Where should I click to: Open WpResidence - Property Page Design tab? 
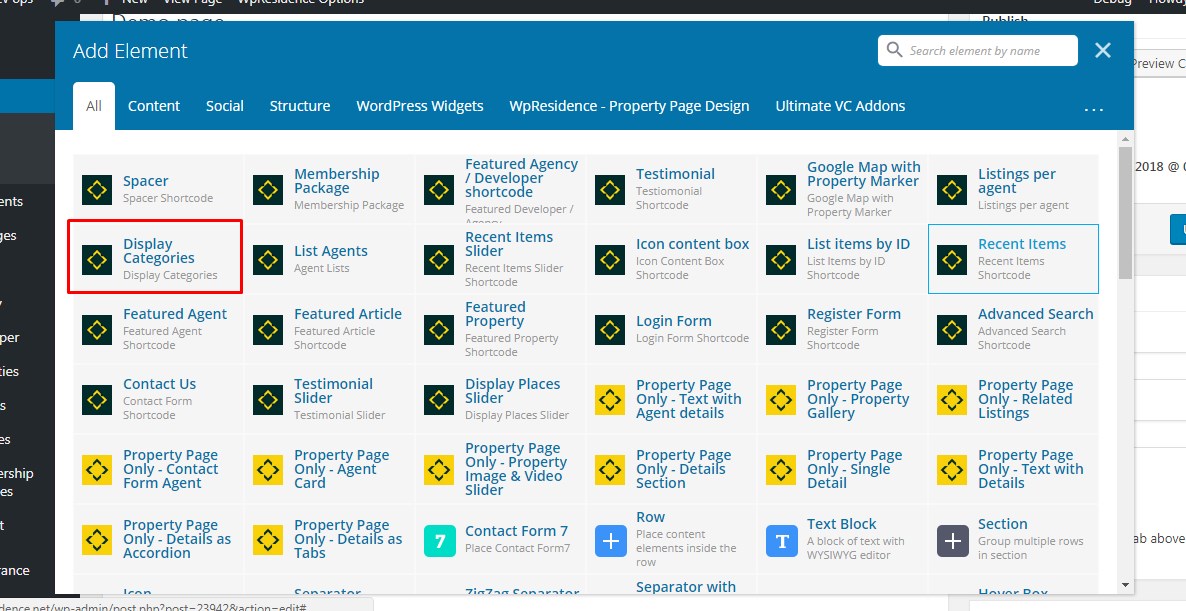pos(629,106)
